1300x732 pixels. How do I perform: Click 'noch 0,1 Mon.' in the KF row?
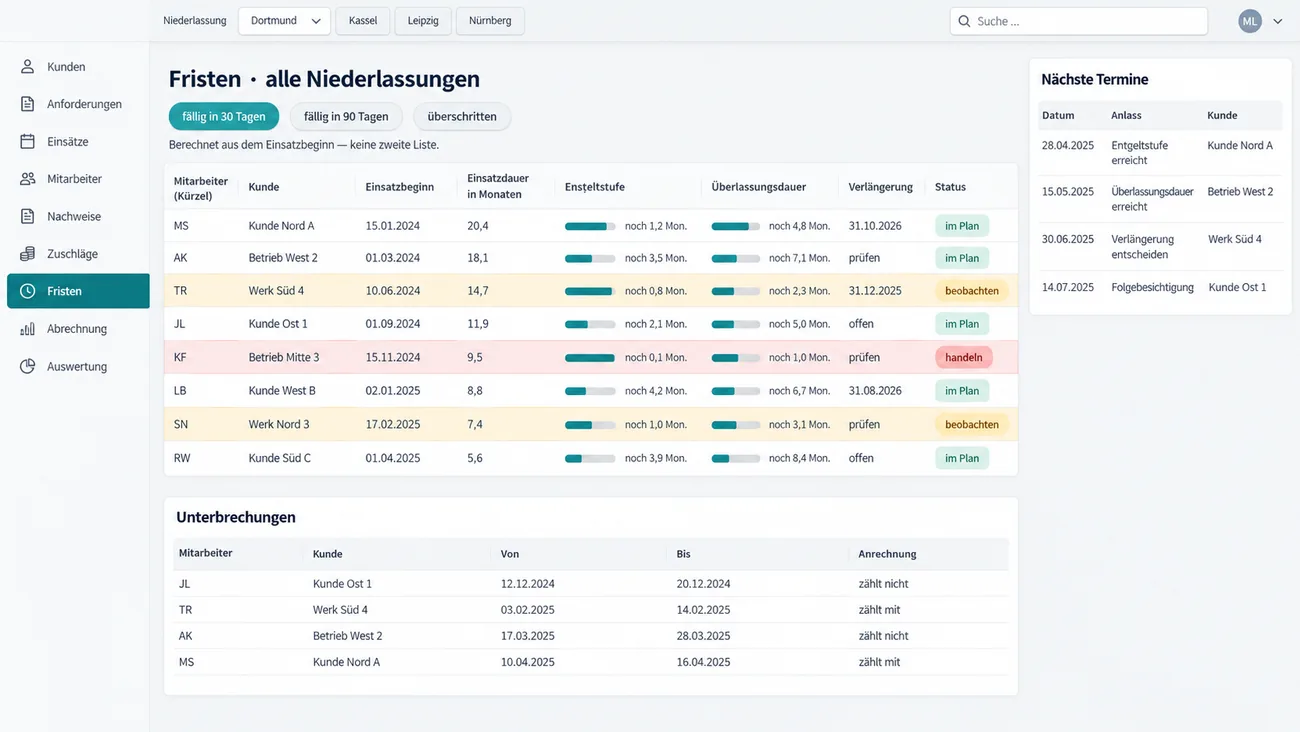(656, 358)
